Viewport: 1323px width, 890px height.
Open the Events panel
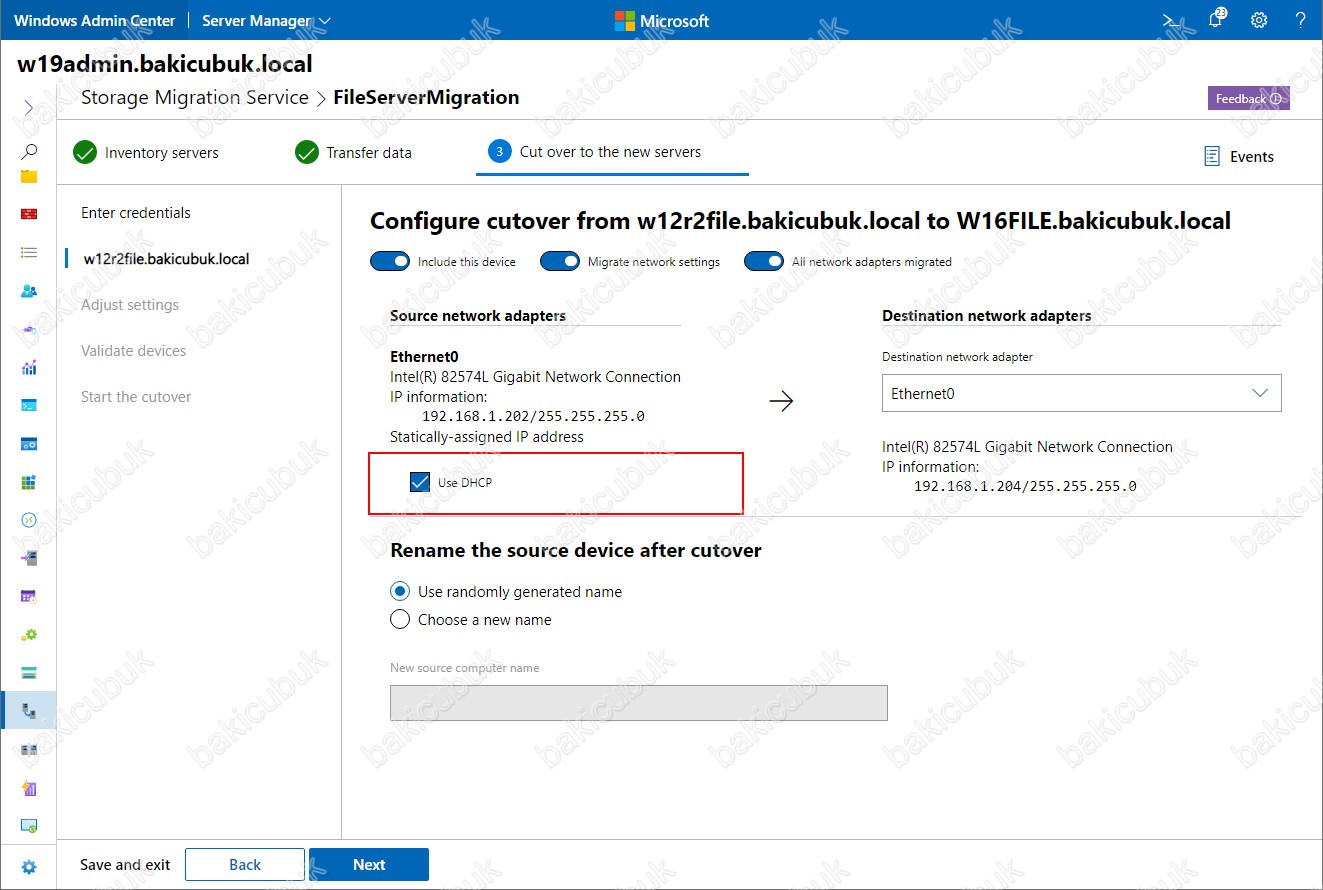[1239, 157]
